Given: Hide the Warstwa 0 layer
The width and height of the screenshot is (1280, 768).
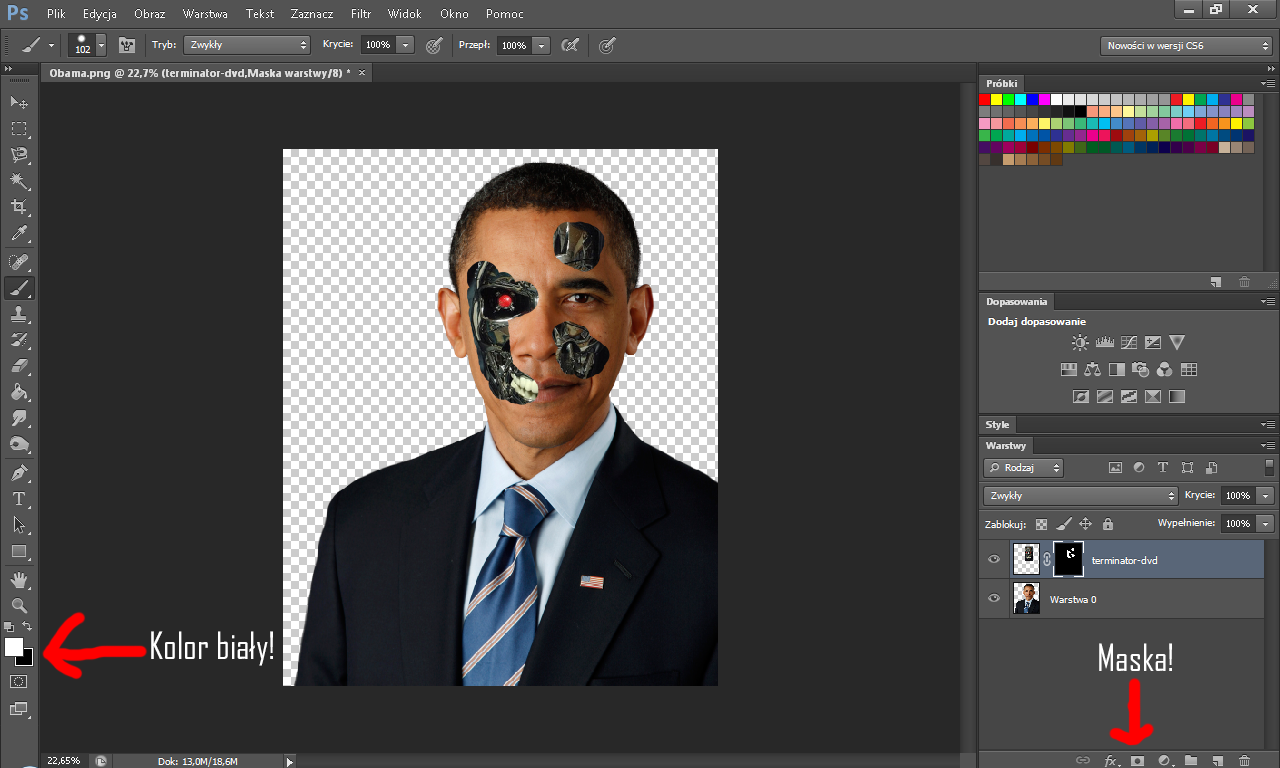Looking at the screenshot, I should (993, 599).
